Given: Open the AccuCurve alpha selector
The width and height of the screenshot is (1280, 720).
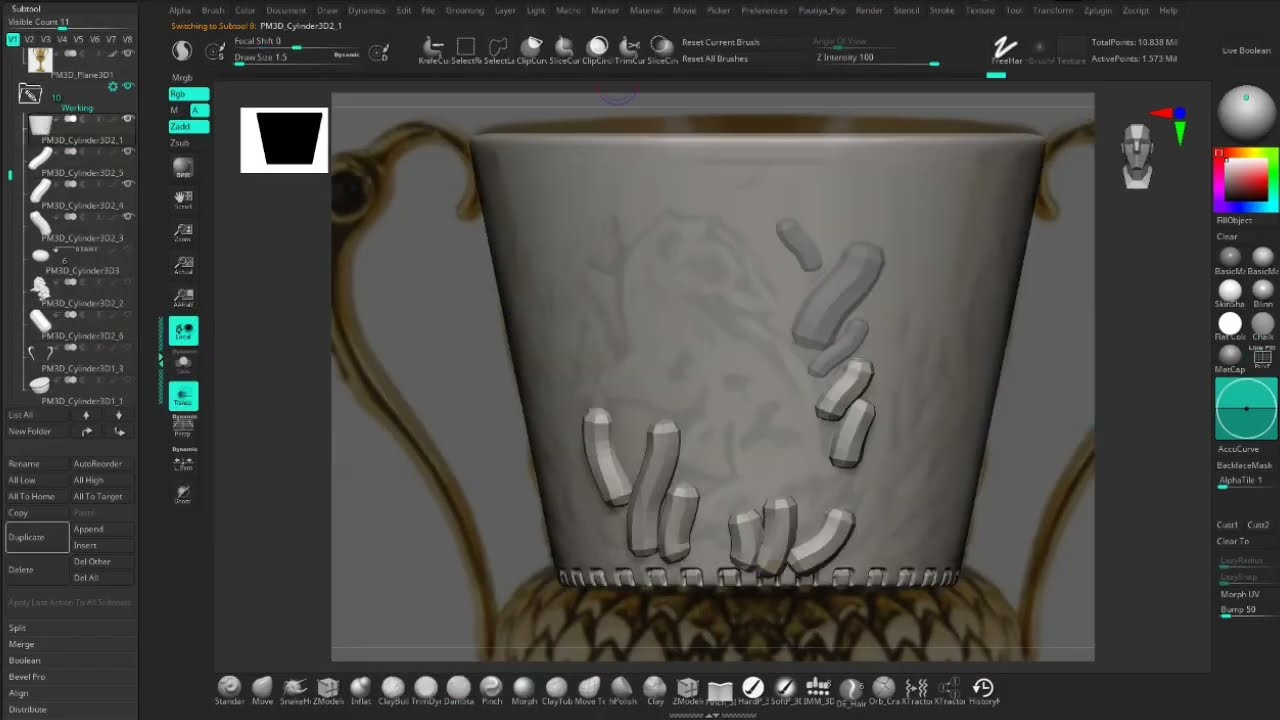Looking at the screenshot, I should point(1246,409).
